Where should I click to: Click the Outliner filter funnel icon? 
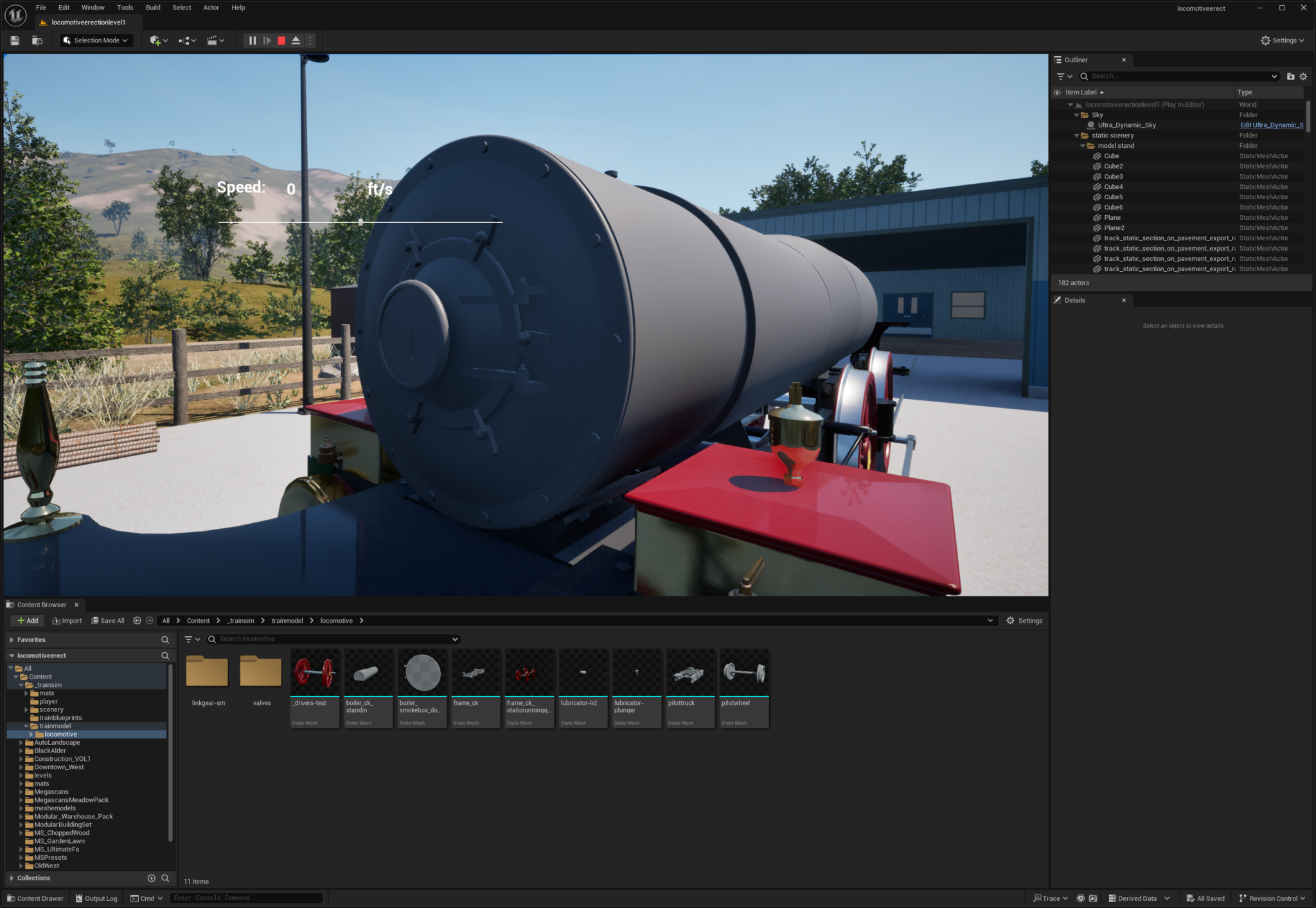(x=1062, y=76)
